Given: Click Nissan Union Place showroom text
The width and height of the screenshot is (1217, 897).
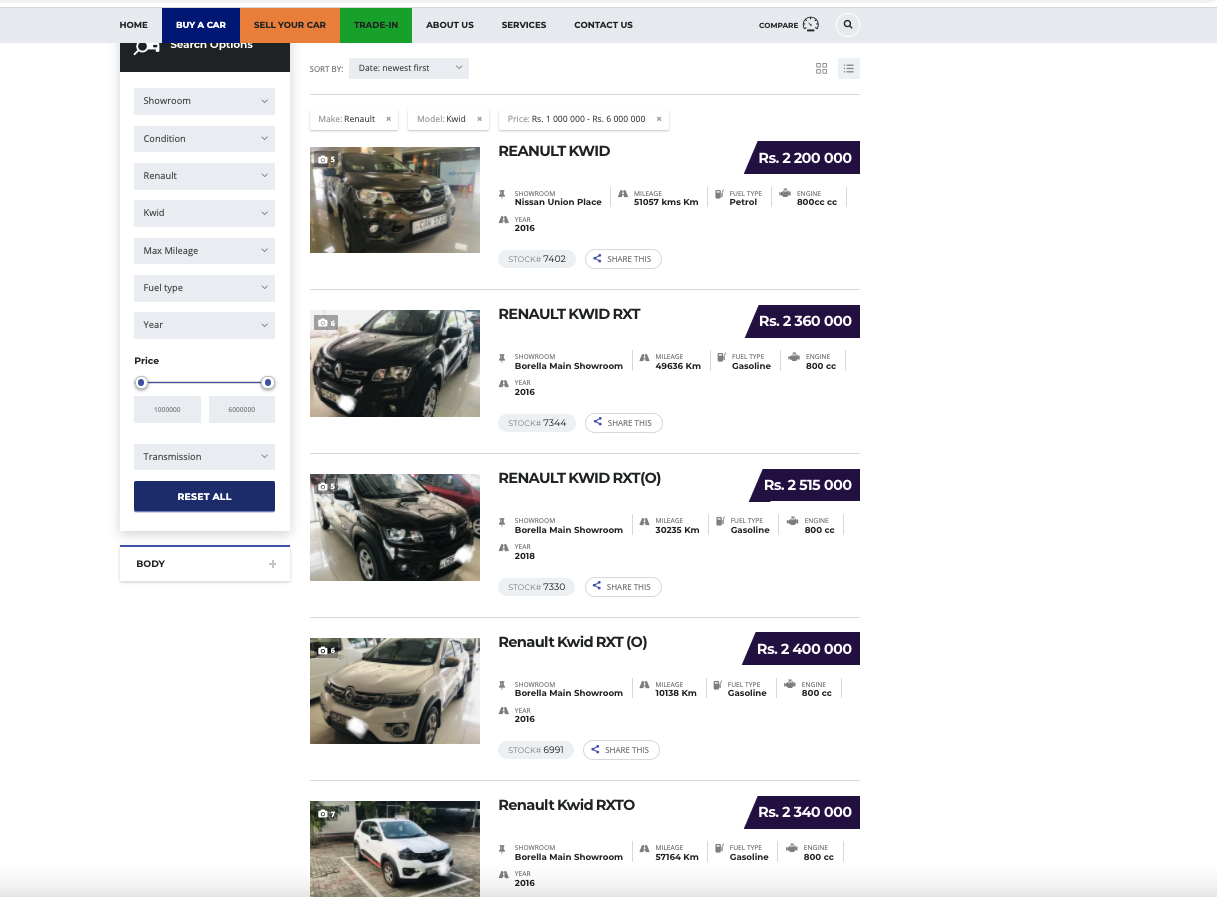Looking at the screenshot, I should [558, 202].
